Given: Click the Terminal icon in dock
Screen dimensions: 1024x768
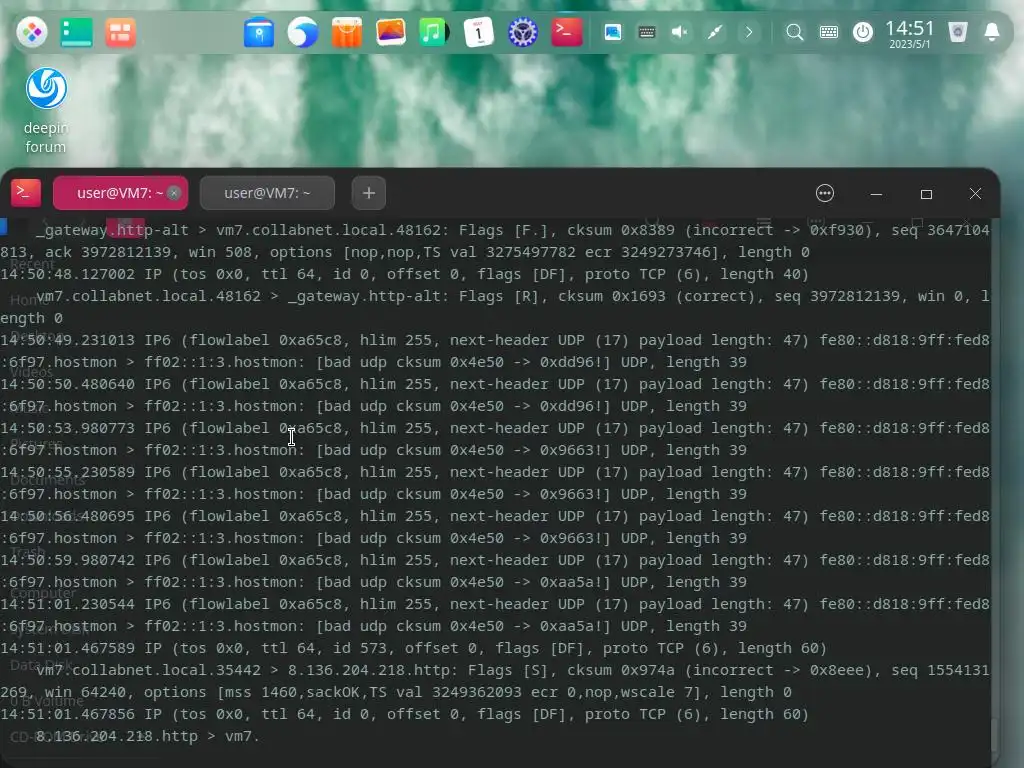Looking at the screenshot, I should 567,31.
